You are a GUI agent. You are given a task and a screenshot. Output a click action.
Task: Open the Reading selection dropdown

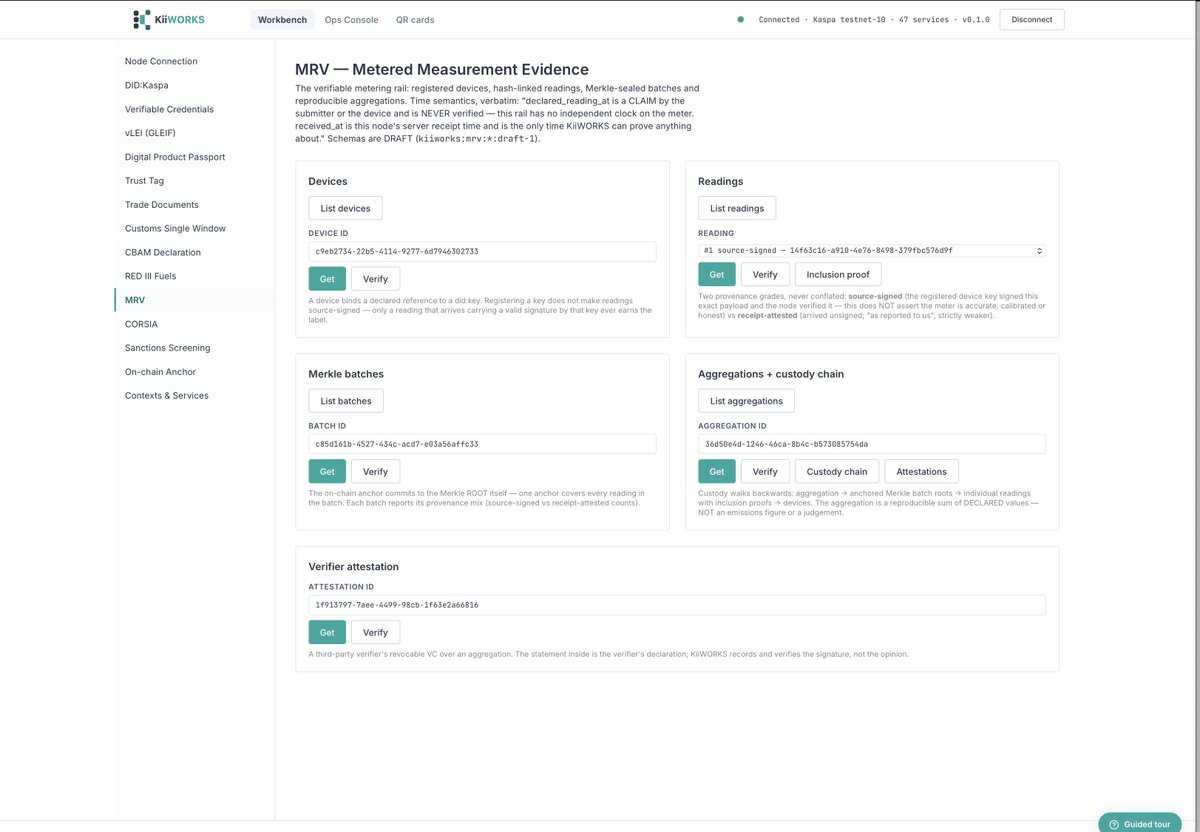[x=872, y=251]
